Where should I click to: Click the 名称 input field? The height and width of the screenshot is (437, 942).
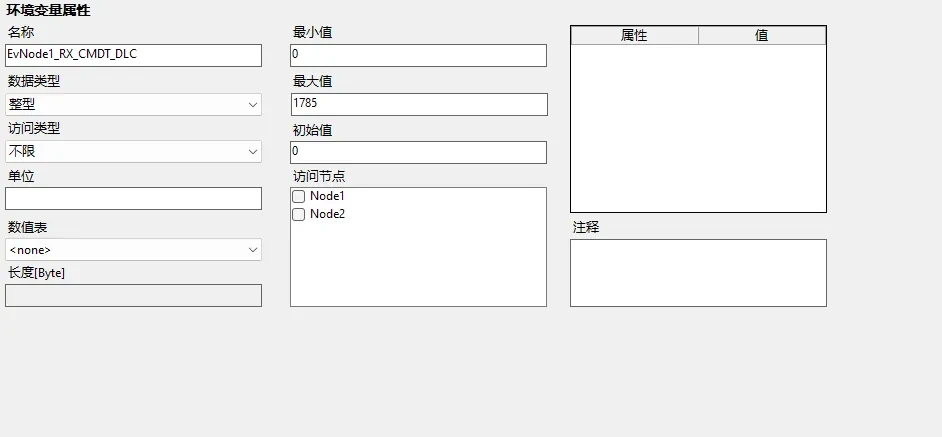coord(133,55)
